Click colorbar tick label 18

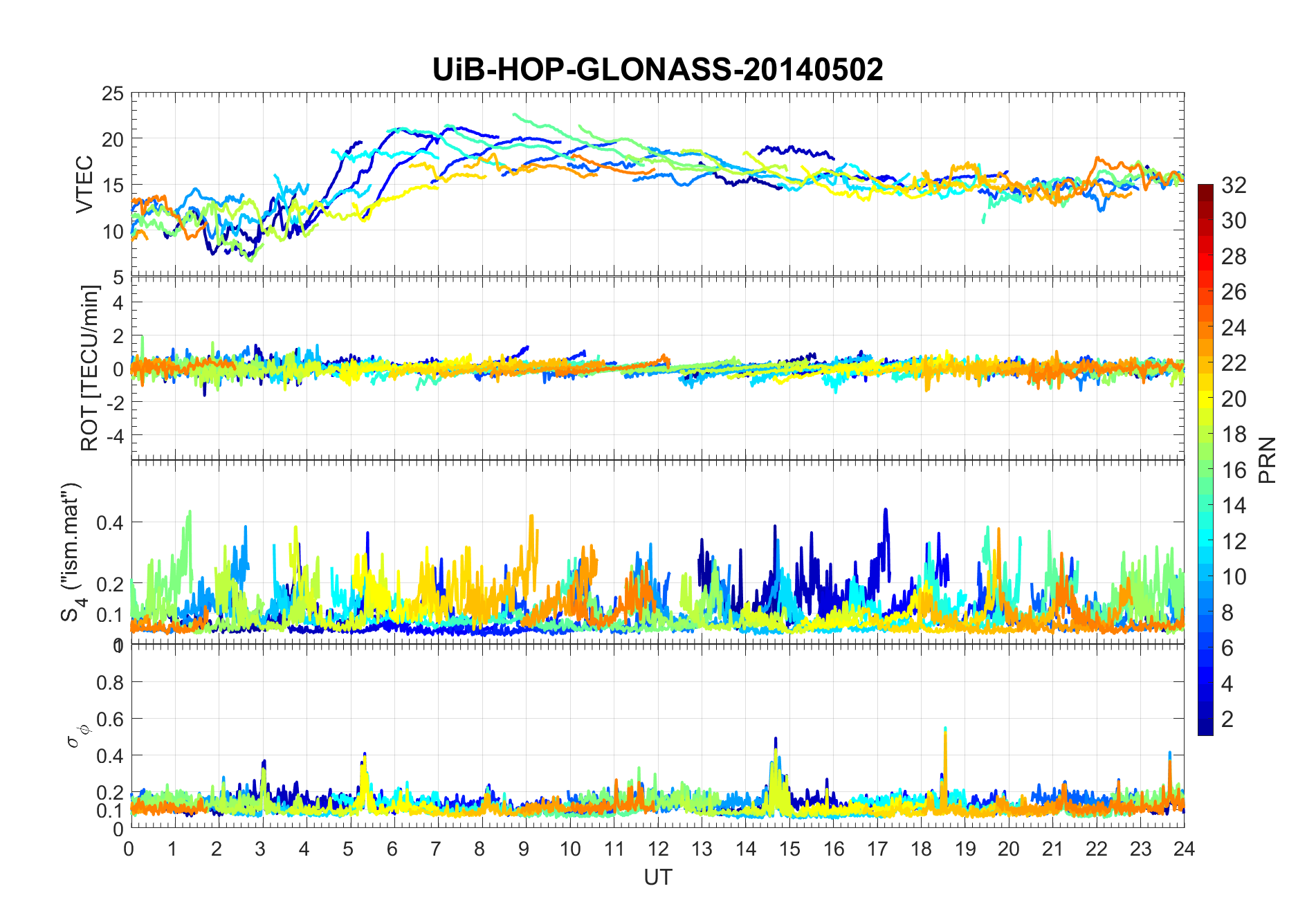(x=1234, y=434)
